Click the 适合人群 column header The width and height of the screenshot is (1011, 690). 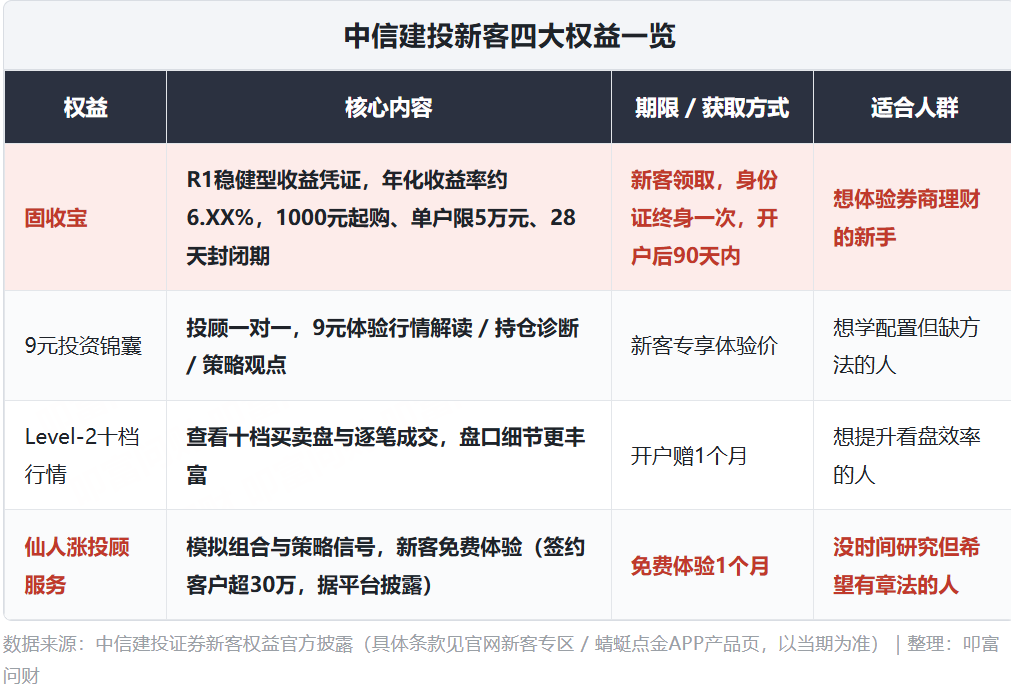pos(914,107)
